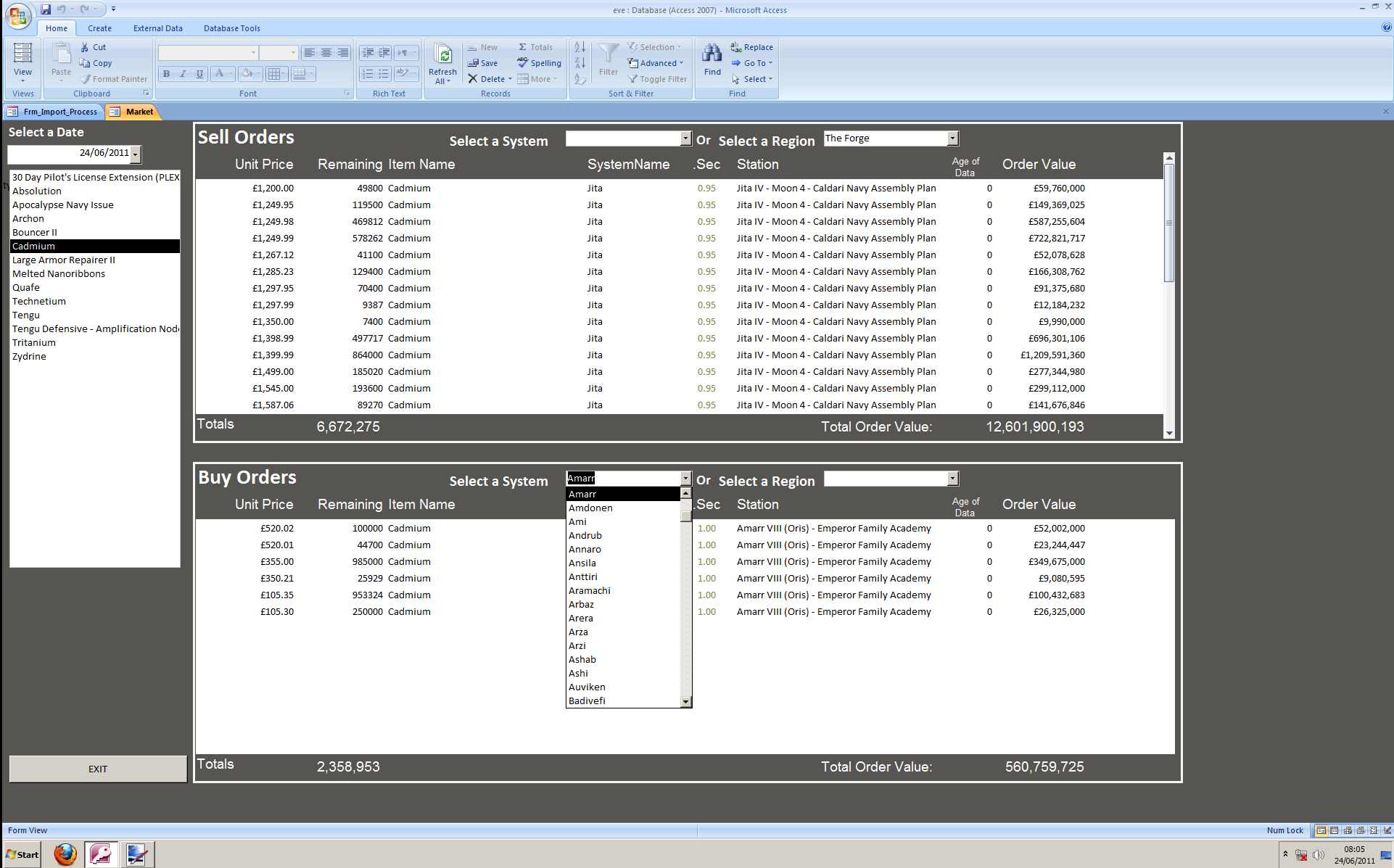Toggle the Toggle Filter option
Viewport: 1394px width, 868px height.
[657, 79]
